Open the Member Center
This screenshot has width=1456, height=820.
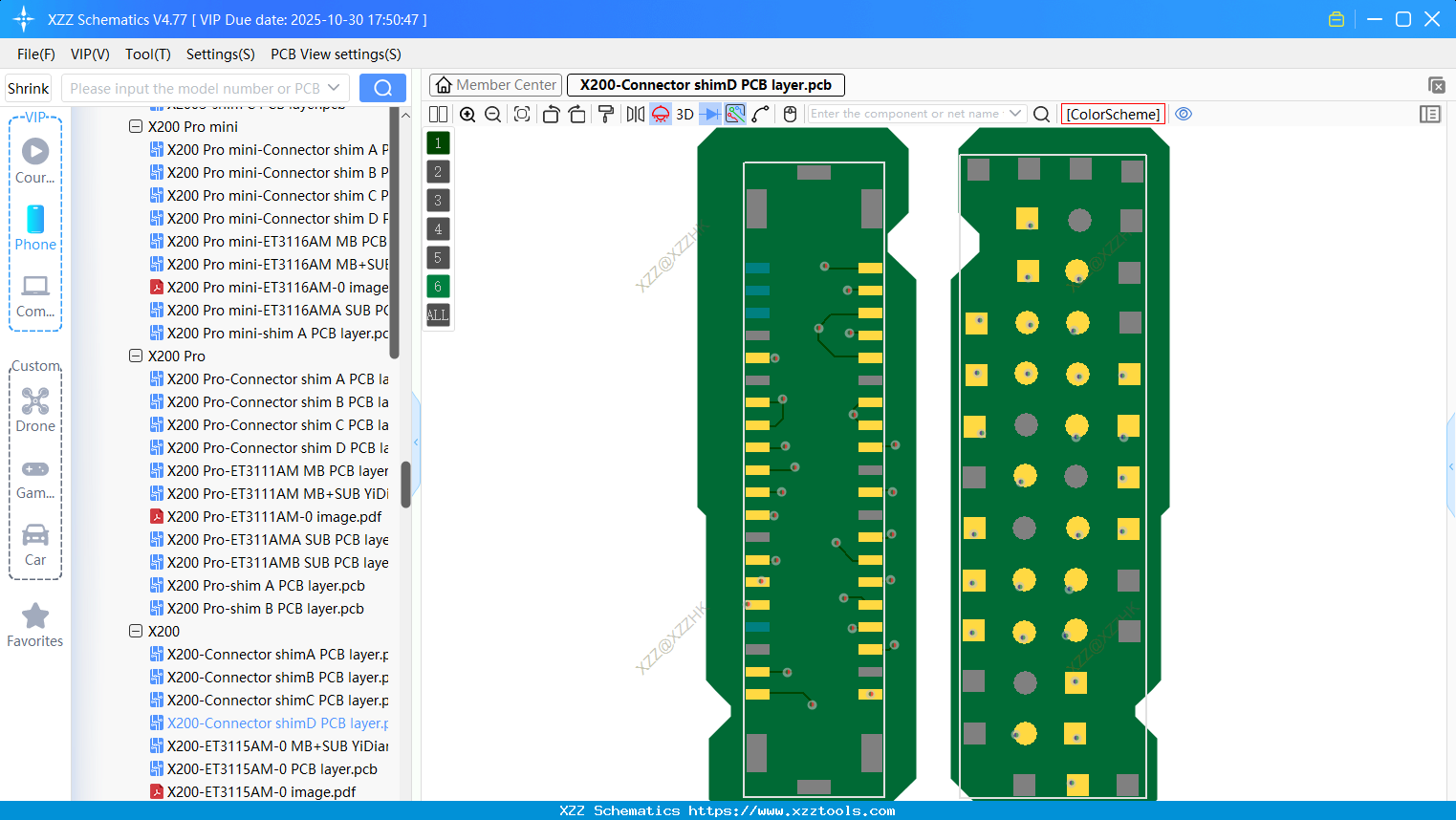coord(495,84)
